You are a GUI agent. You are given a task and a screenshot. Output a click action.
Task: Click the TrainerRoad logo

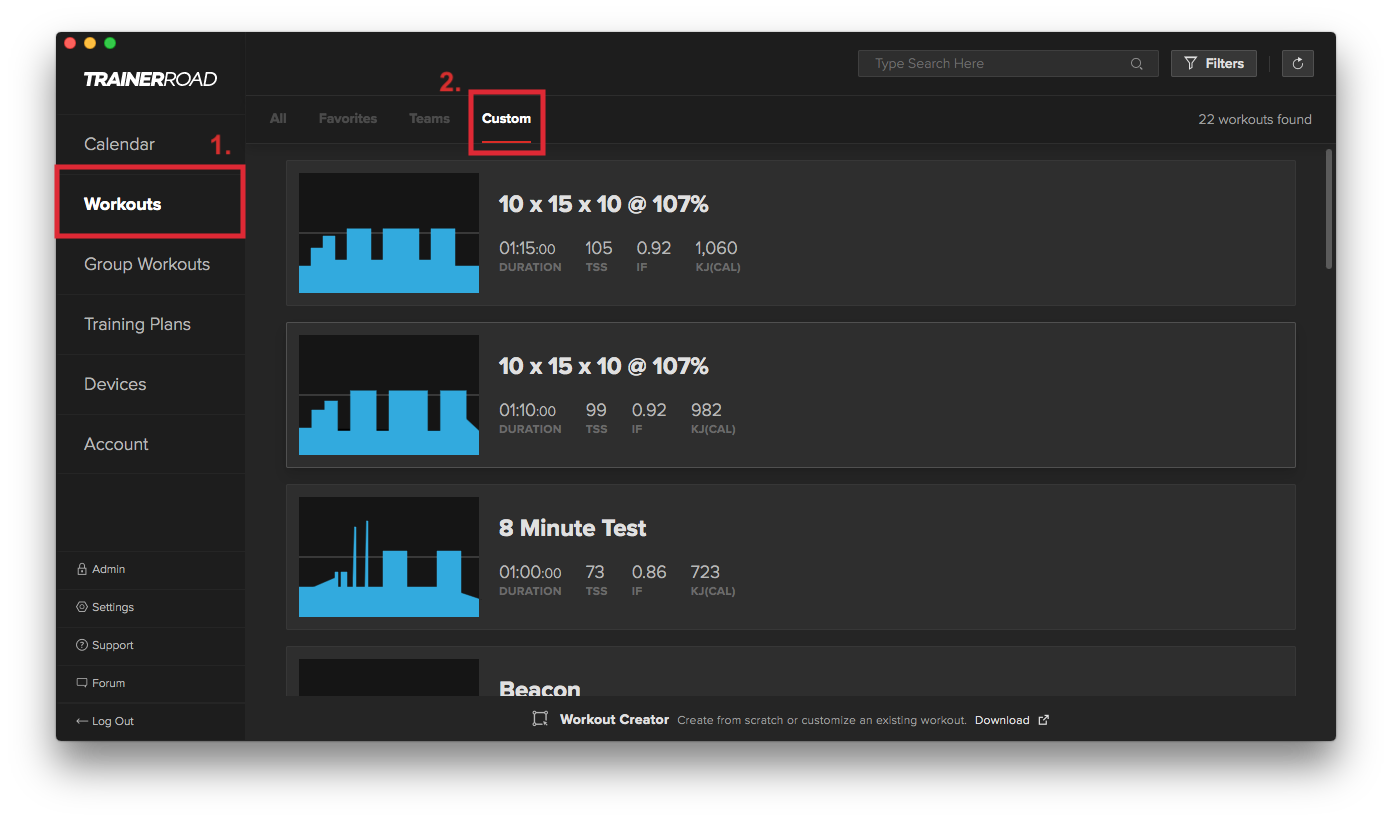point(150,79)
